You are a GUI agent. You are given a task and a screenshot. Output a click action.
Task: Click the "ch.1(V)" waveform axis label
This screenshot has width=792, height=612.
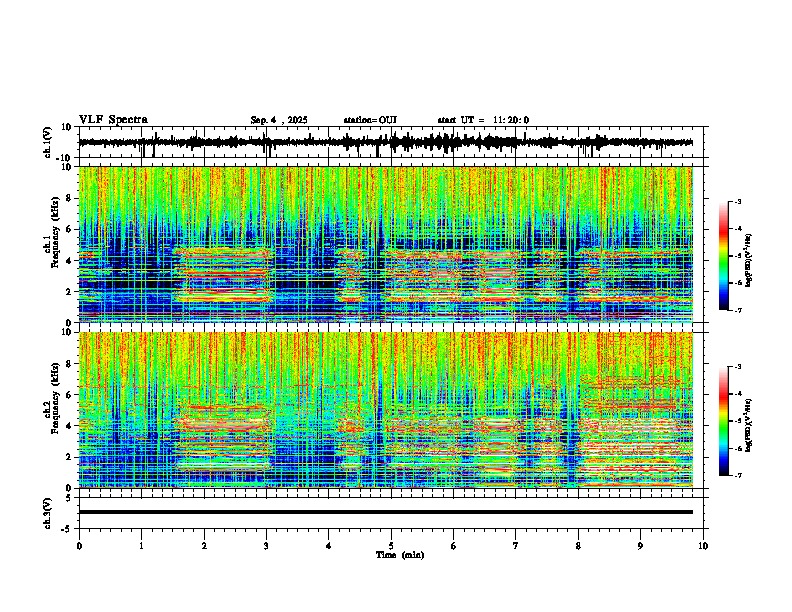pos(49,142)
